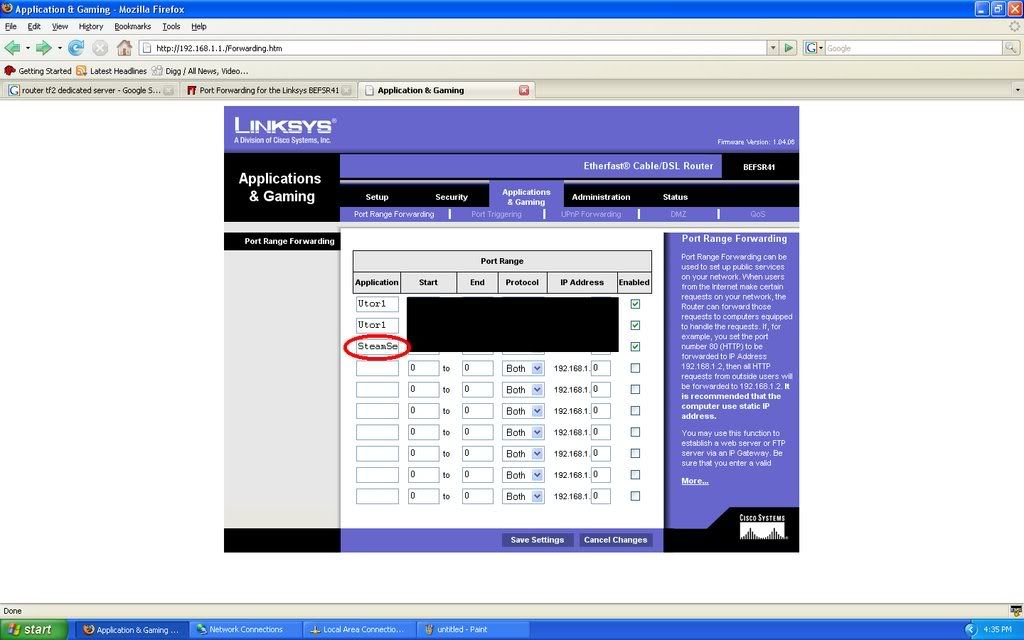This screenshot has height=640, width=1024.
Task: Click the green Go button beside address bar
Action: [x=789, y=48]
